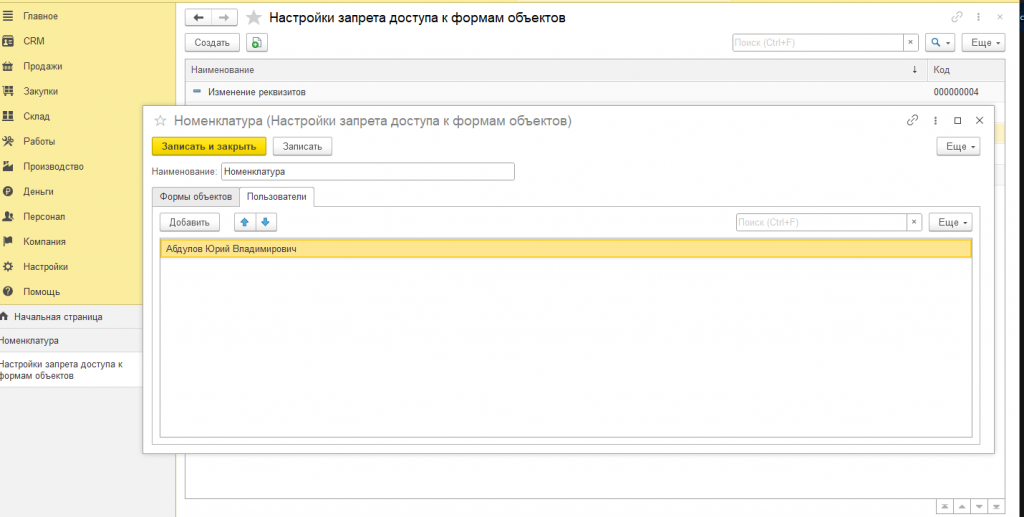The width and height of the screenshot is (1024, 517).
Task: Open the Главное section icon
Action: (8, 16)
